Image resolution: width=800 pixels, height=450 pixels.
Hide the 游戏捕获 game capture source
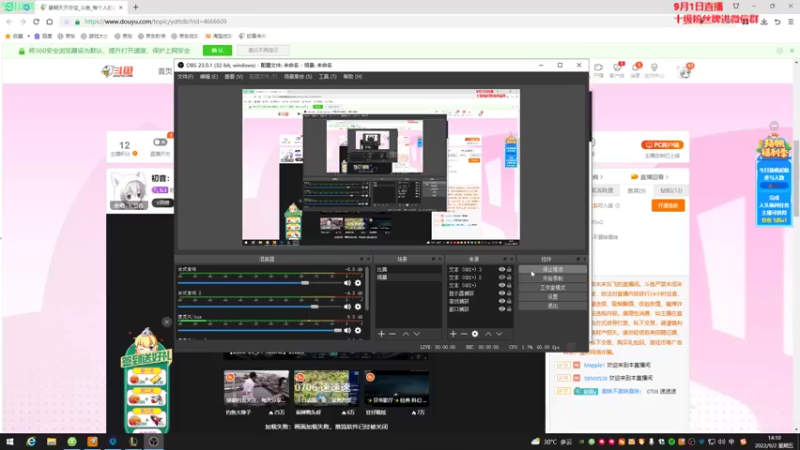point(502,301)
